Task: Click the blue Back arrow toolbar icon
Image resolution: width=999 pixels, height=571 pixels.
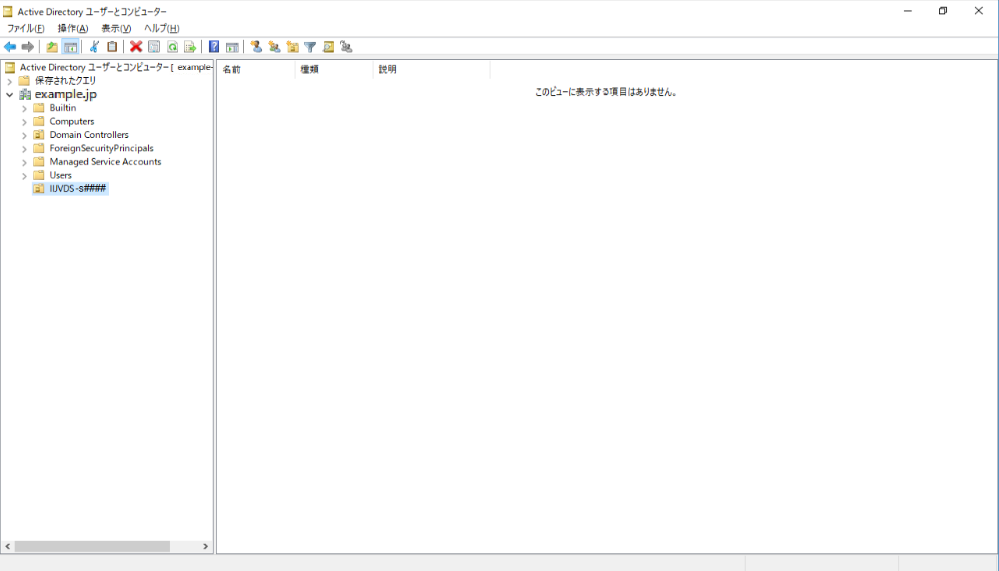Action: [x=10, y=47]
